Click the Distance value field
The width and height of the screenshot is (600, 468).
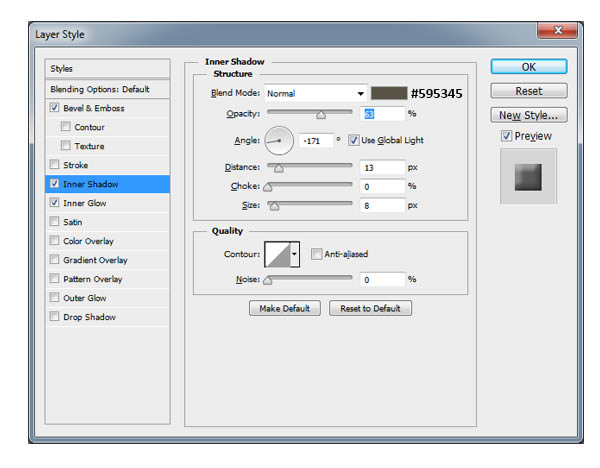point(382,168)
